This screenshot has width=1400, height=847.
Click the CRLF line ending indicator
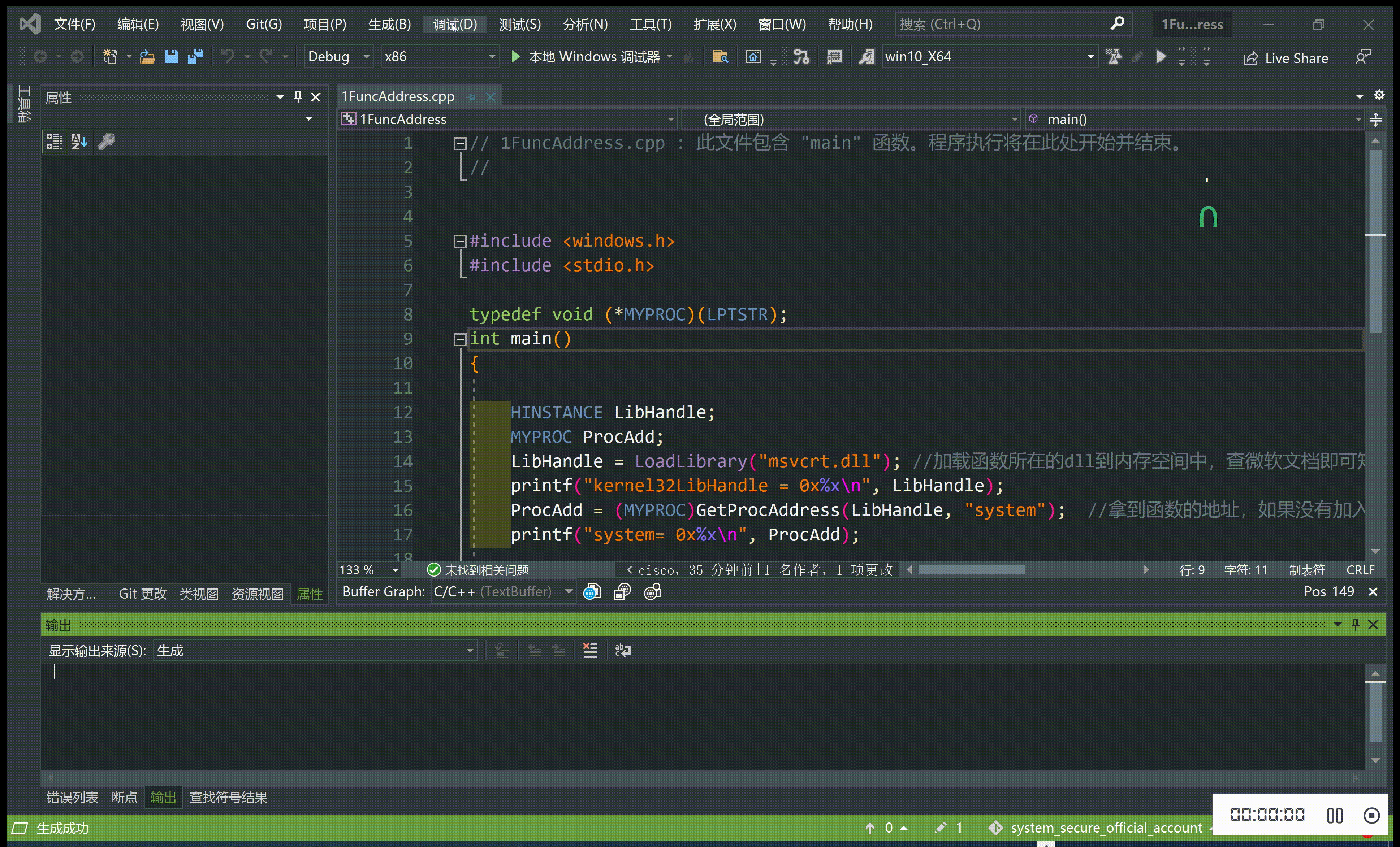click(x=1360, y=570)
